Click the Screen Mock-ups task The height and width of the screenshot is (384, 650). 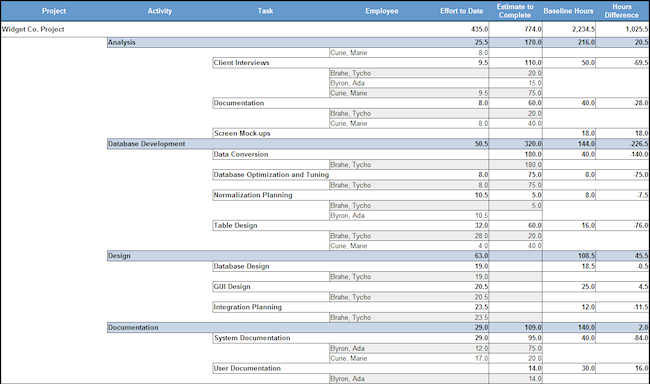coord(242,134)
